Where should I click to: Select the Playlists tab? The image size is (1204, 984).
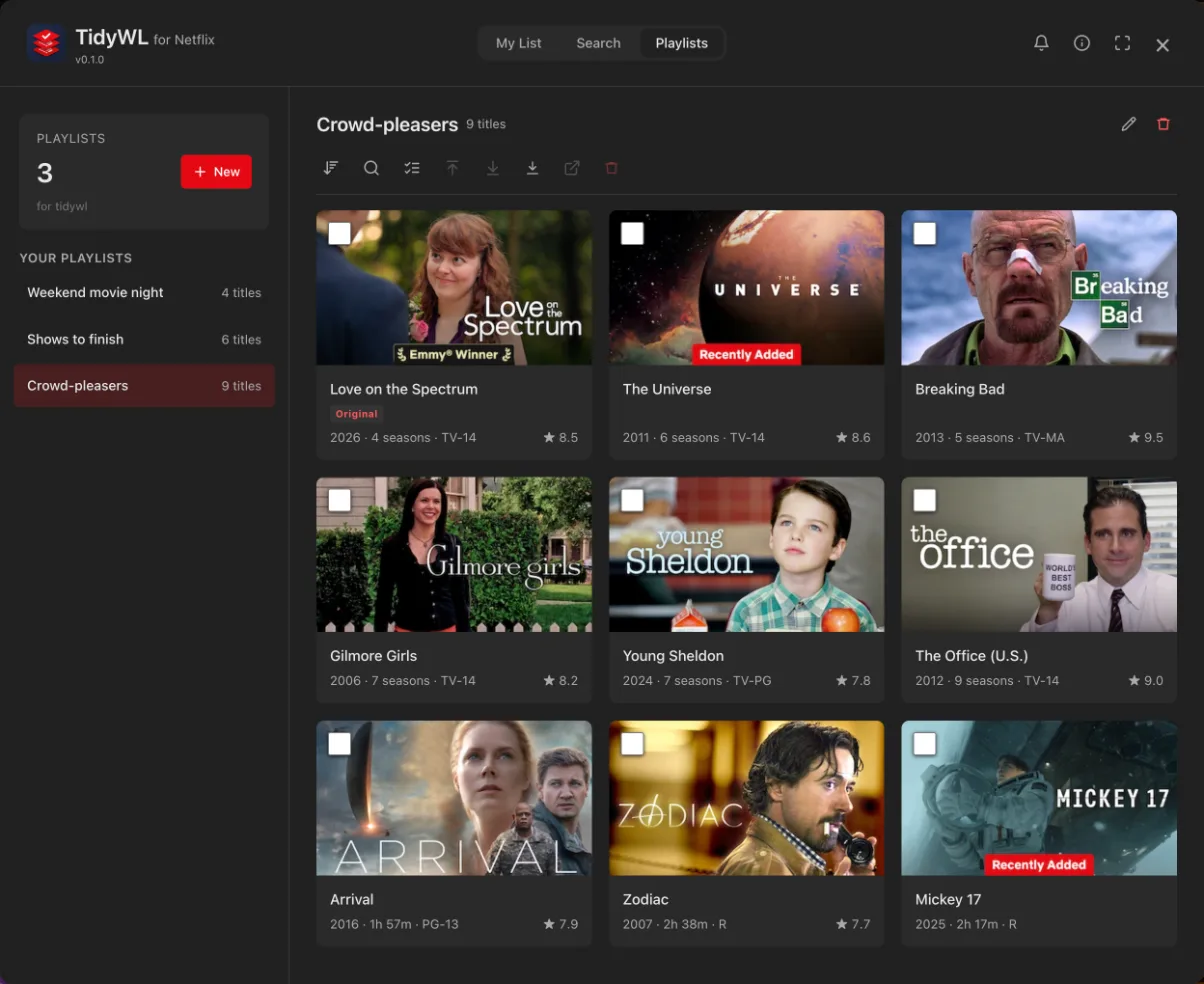681,43
